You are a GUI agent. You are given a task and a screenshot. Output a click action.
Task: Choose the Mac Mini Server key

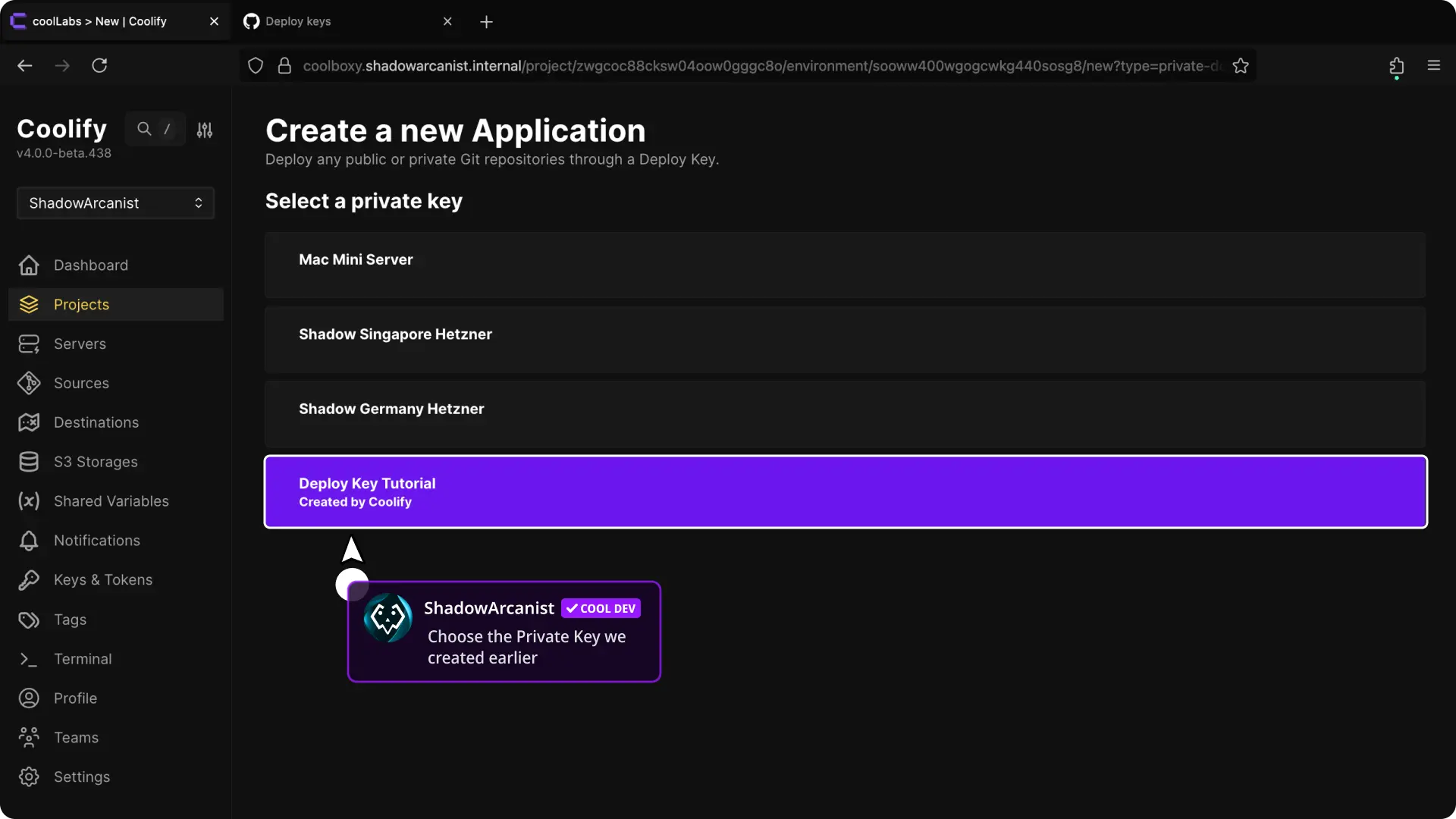[x=845, y=265]
